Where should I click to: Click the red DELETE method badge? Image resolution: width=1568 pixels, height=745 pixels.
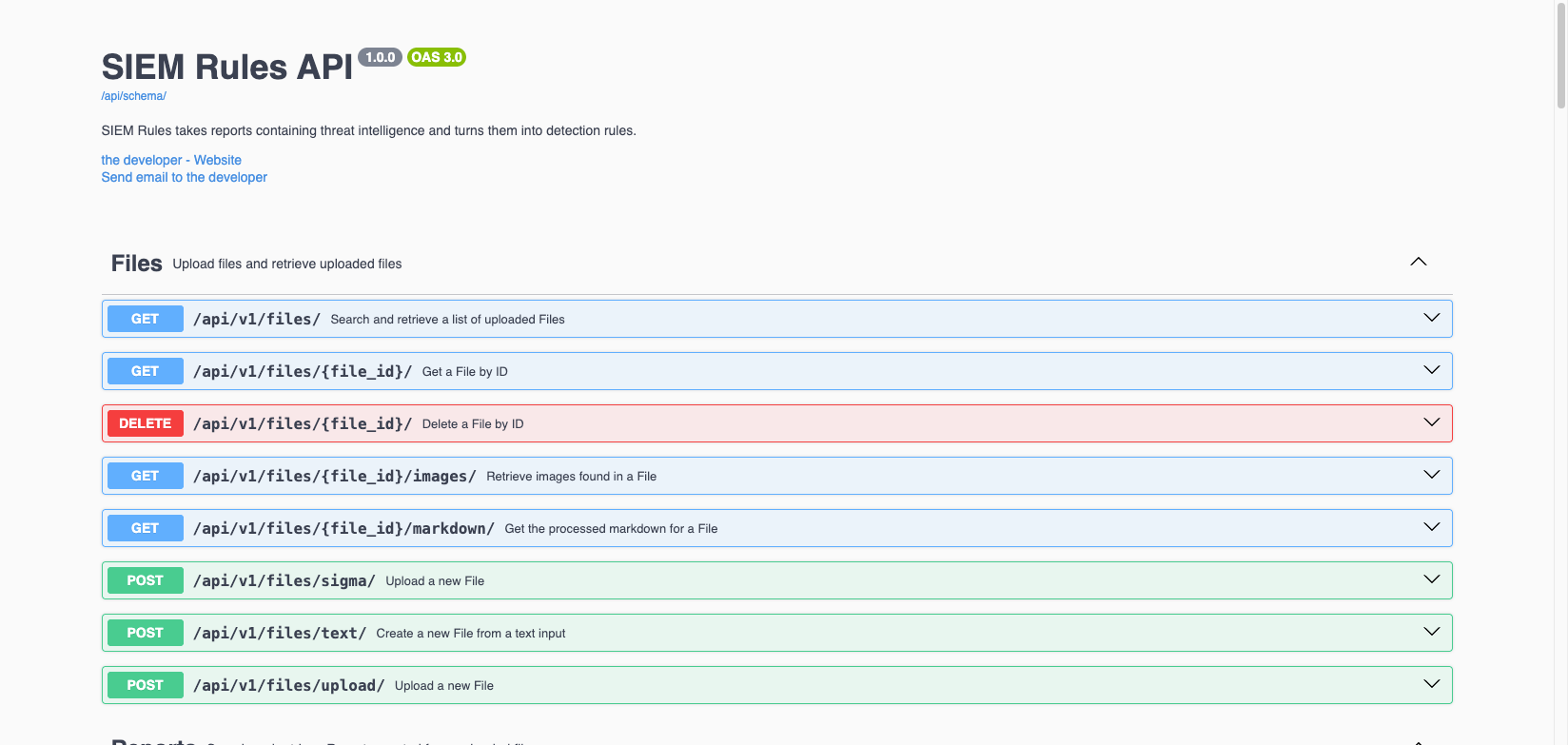pos(145,423)
